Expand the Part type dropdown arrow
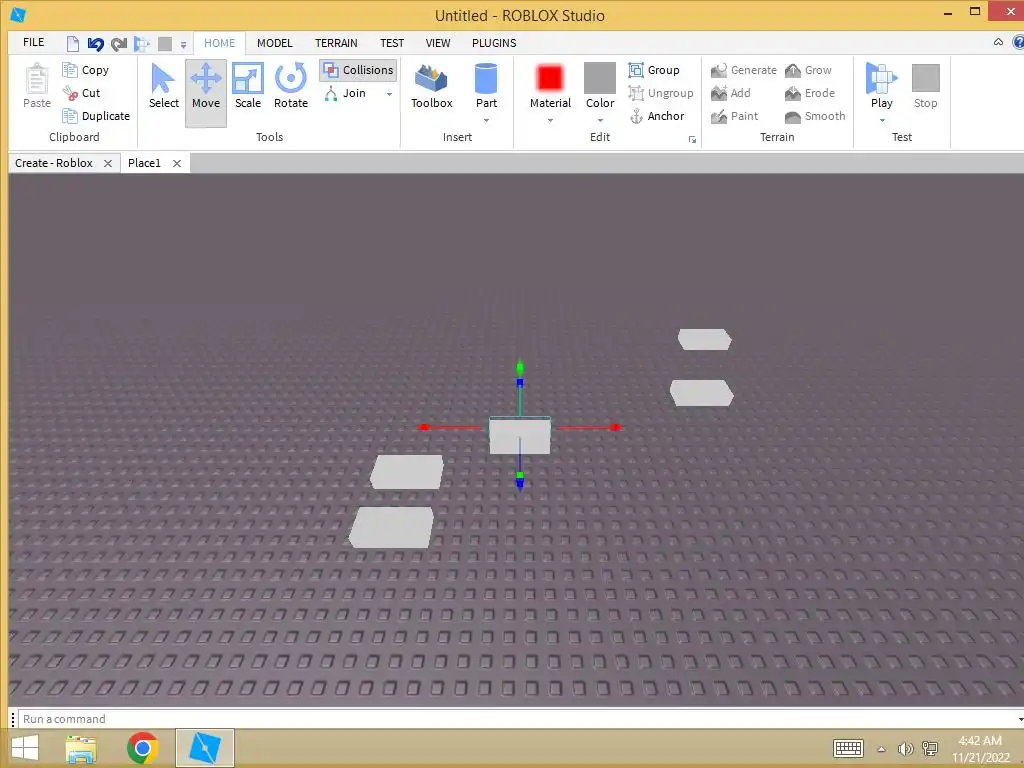 pos(486,120)
